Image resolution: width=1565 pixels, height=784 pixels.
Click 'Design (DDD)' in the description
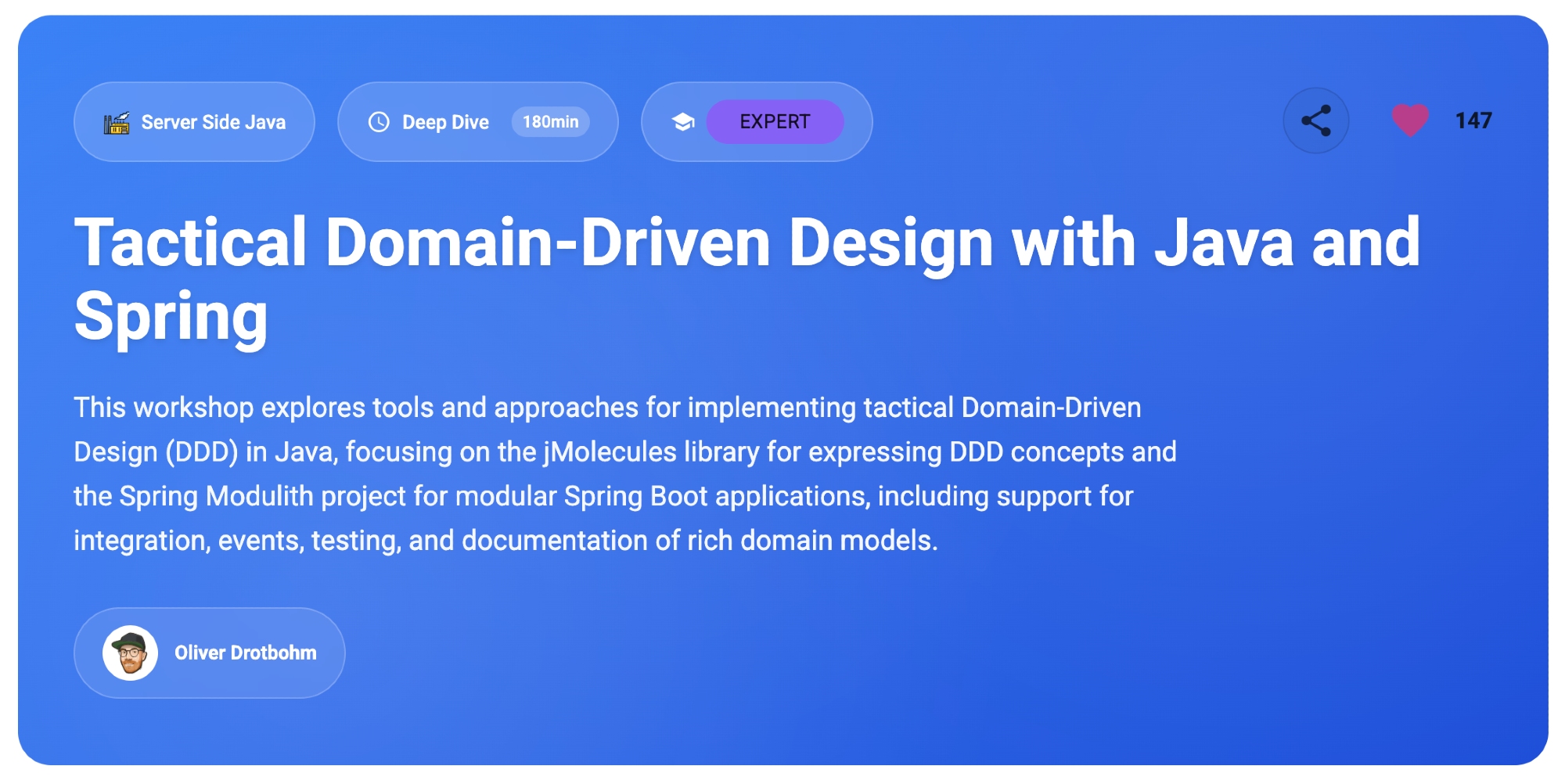click(155, 452)
